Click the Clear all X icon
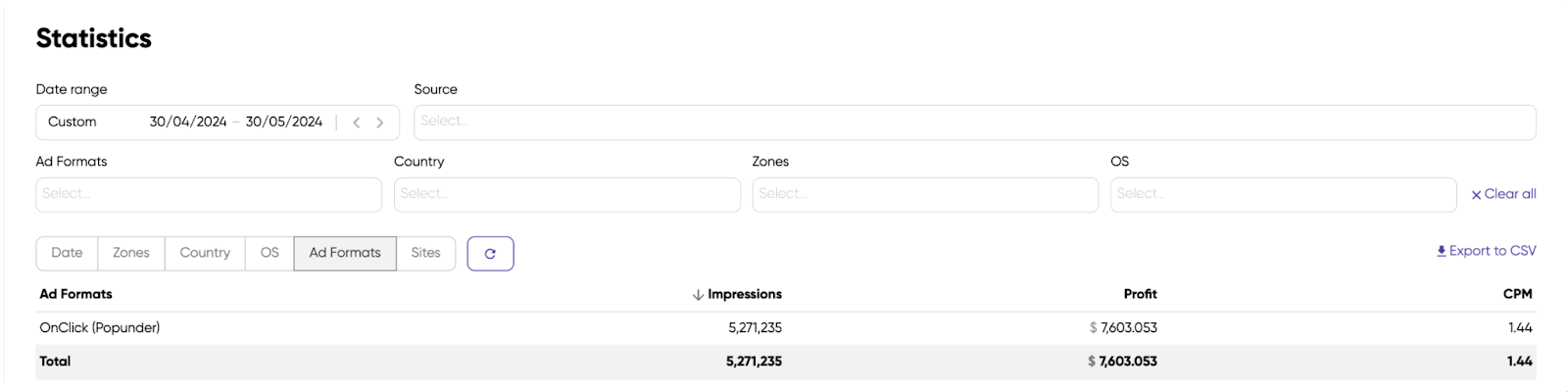The image size is (1568, 392). (x=1476, y=195)
